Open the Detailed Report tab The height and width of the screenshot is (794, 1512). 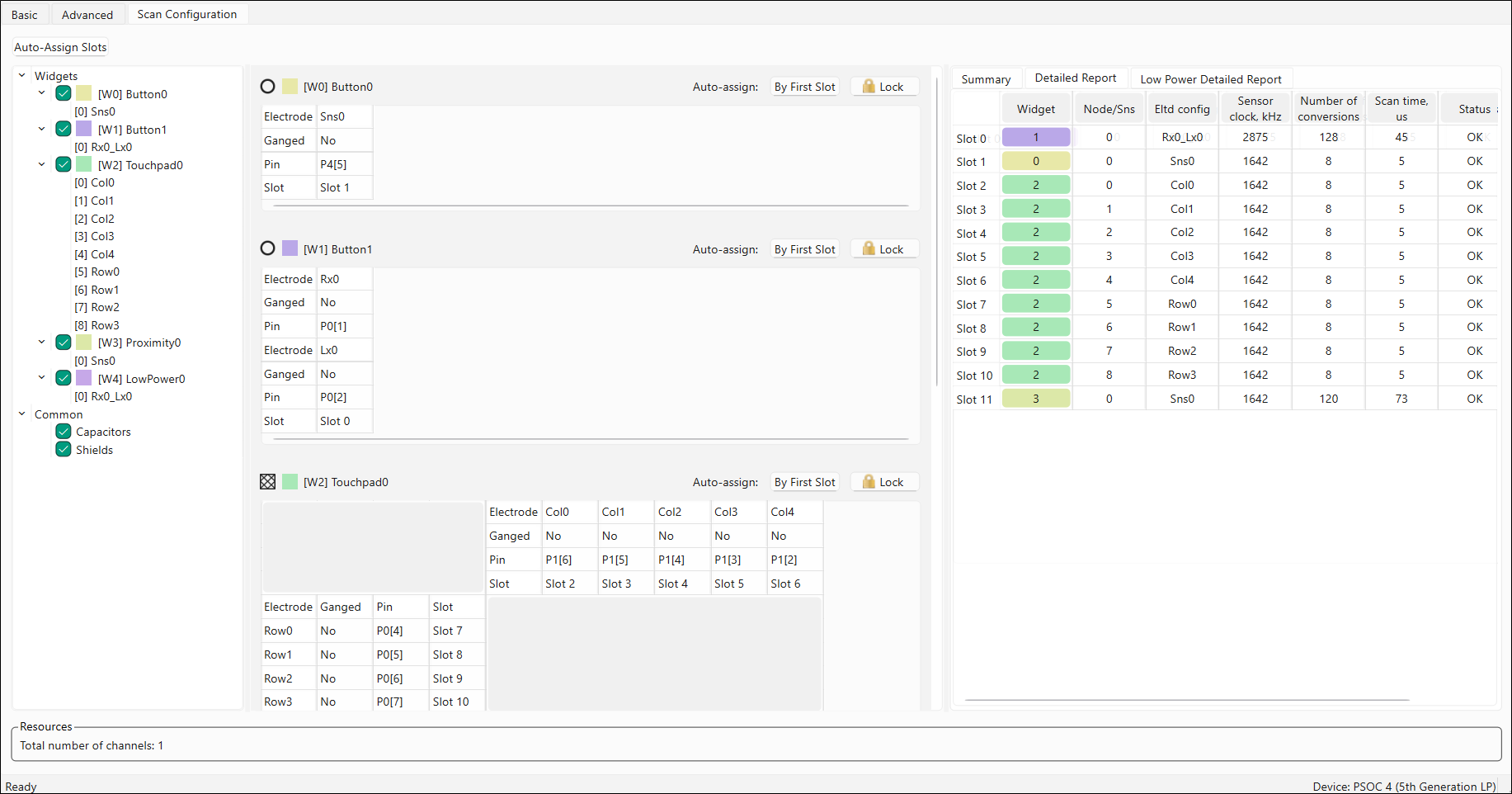[x=1075, y=78]
